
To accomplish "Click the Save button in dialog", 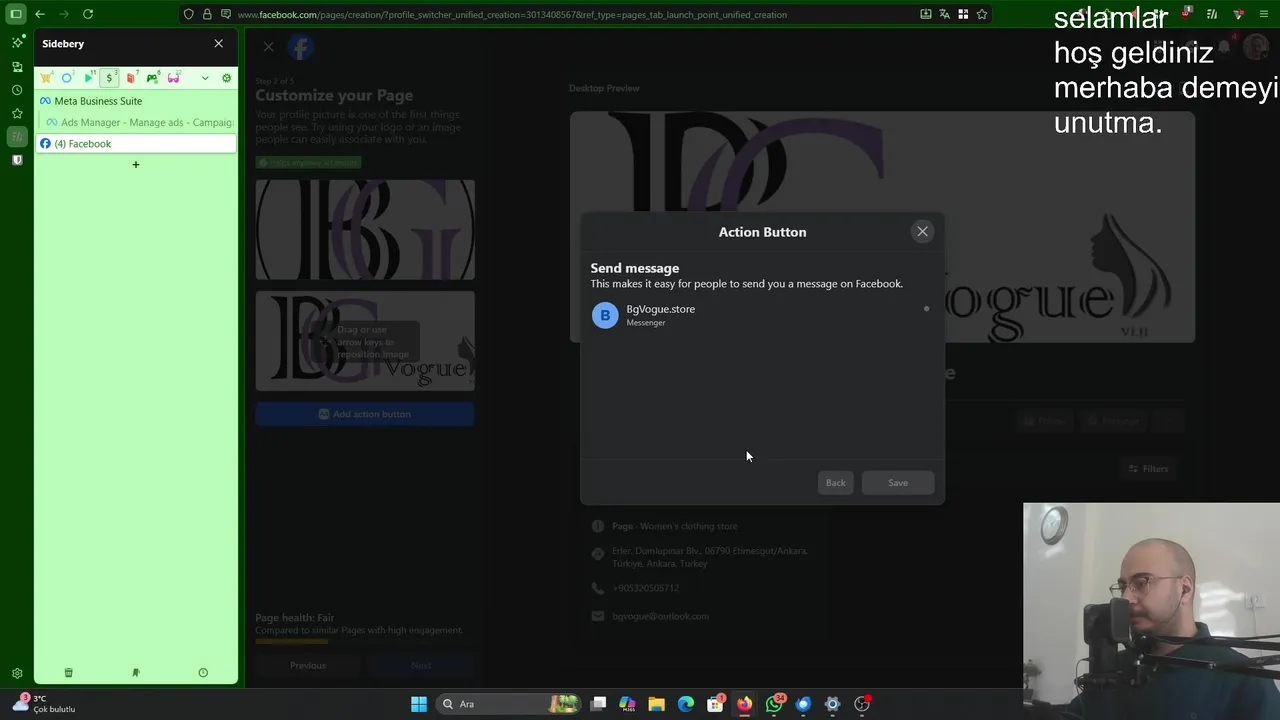I will pyautogui.click(x=898, y=483).
